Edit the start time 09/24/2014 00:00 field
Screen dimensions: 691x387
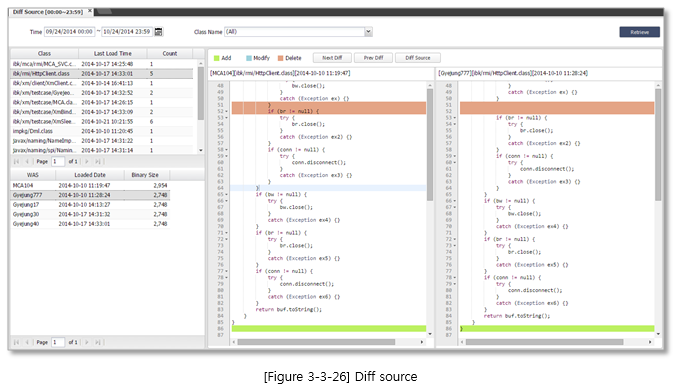point(69,32)
